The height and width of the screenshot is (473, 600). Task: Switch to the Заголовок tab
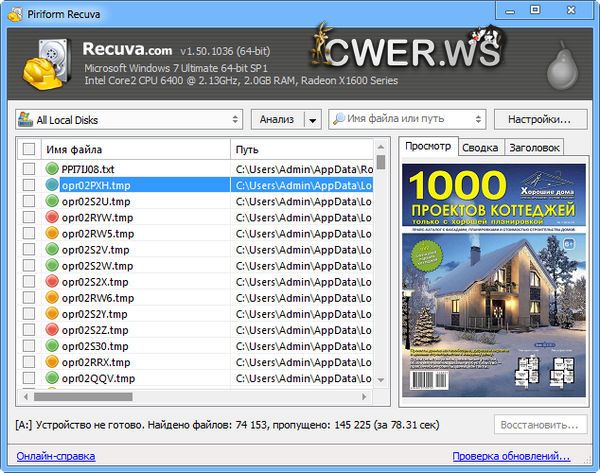tap(533, 147)
